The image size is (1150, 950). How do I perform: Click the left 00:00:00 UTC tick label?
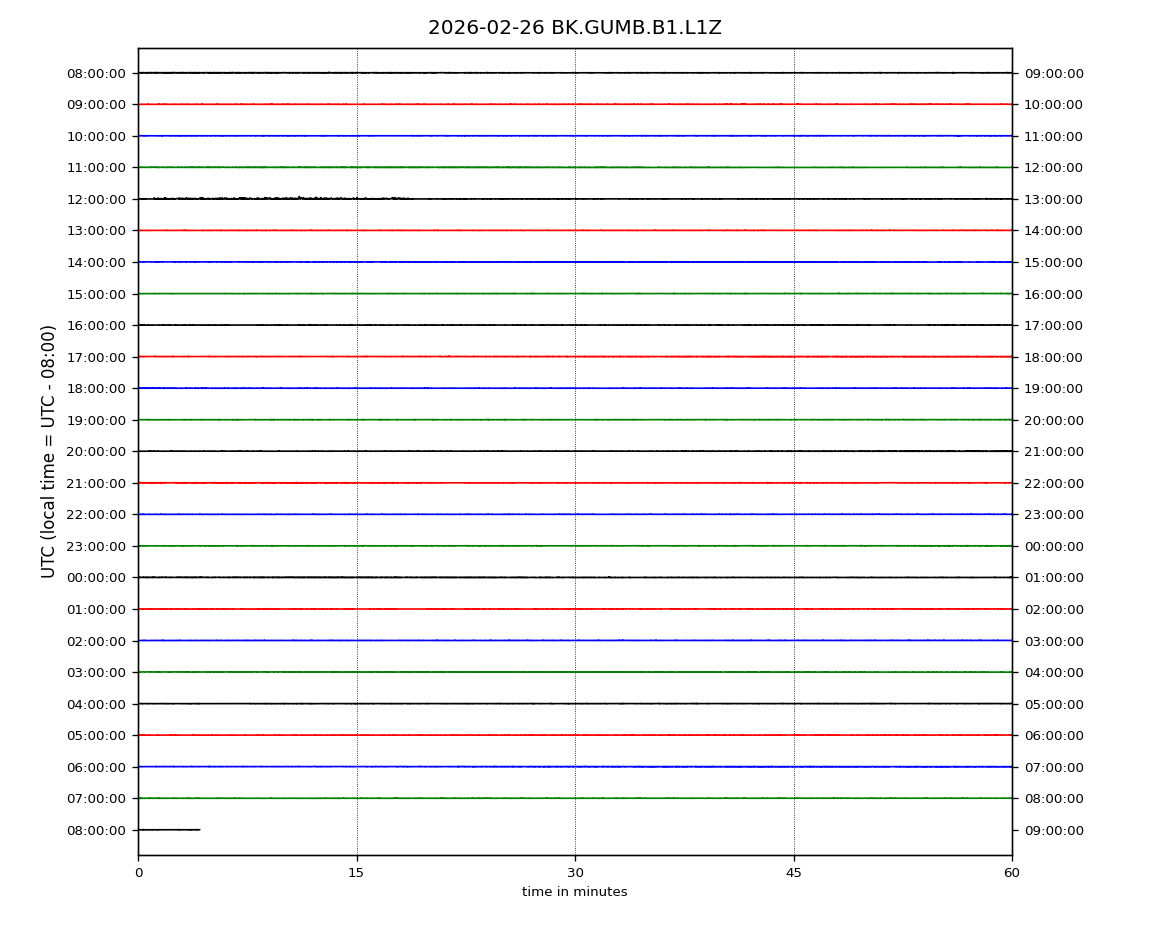click(96, 578)
